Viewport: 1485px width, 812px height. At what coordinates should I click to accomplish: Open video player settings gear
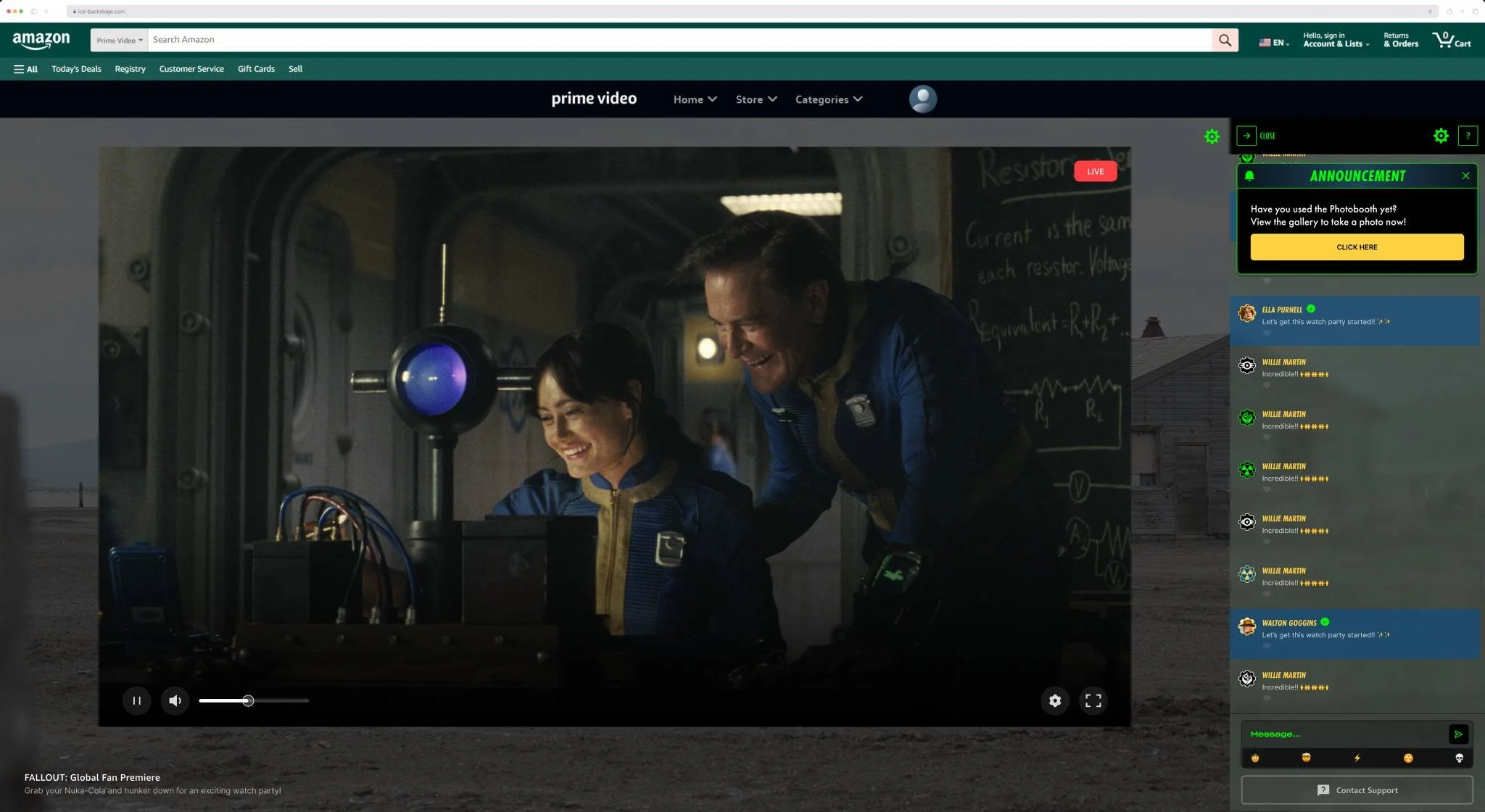tap(1055, 700)
